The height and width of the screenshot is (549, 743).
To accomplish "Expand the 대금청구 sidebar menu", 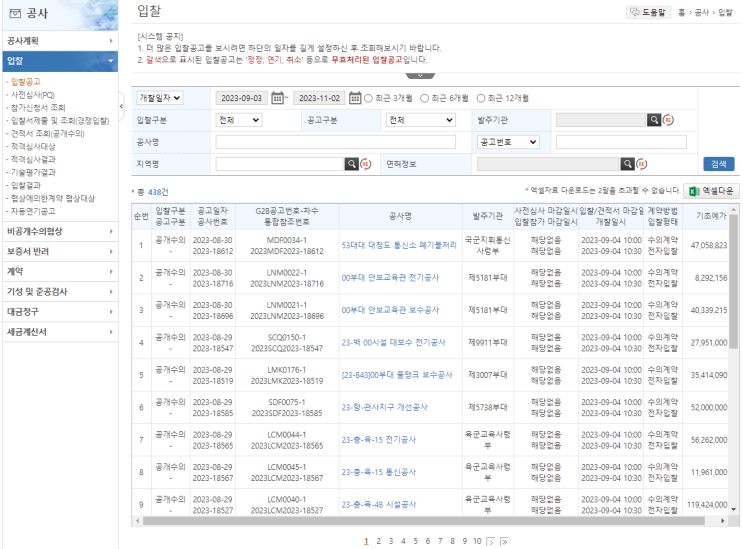I will pyautogui.click(x=60, y=312).
